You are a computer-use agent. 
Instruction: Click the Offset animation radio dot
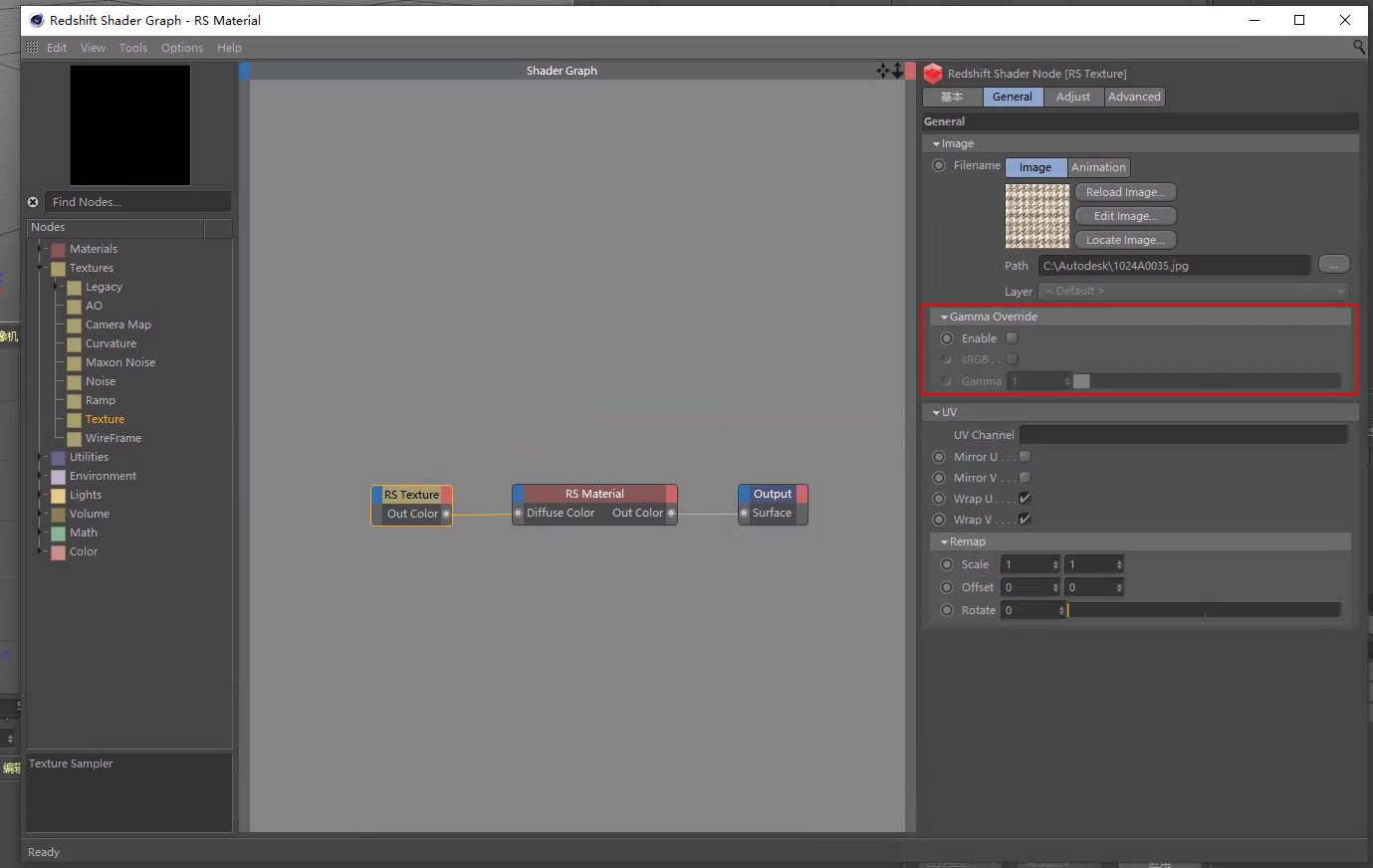947,587
